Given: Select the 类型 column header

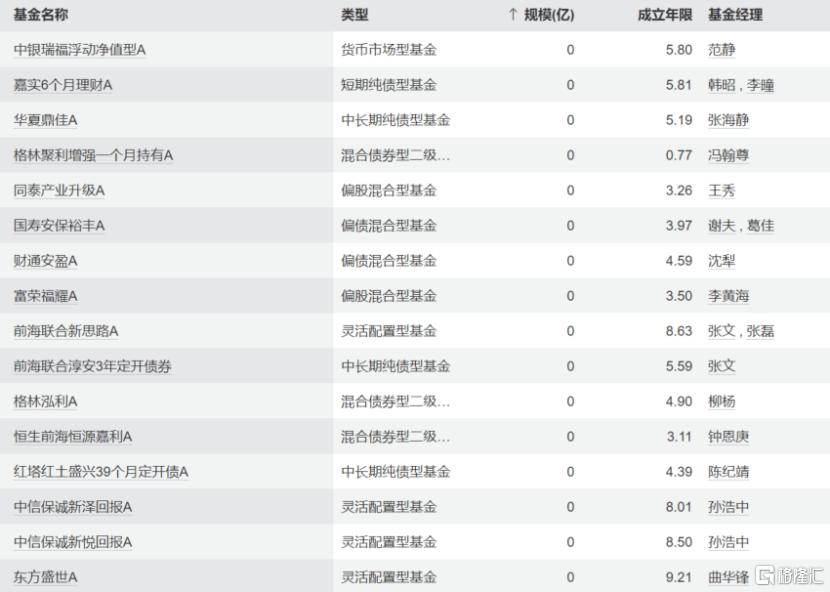Looking at the screenshot, I should pyautogui.click(x=355, y=15).
